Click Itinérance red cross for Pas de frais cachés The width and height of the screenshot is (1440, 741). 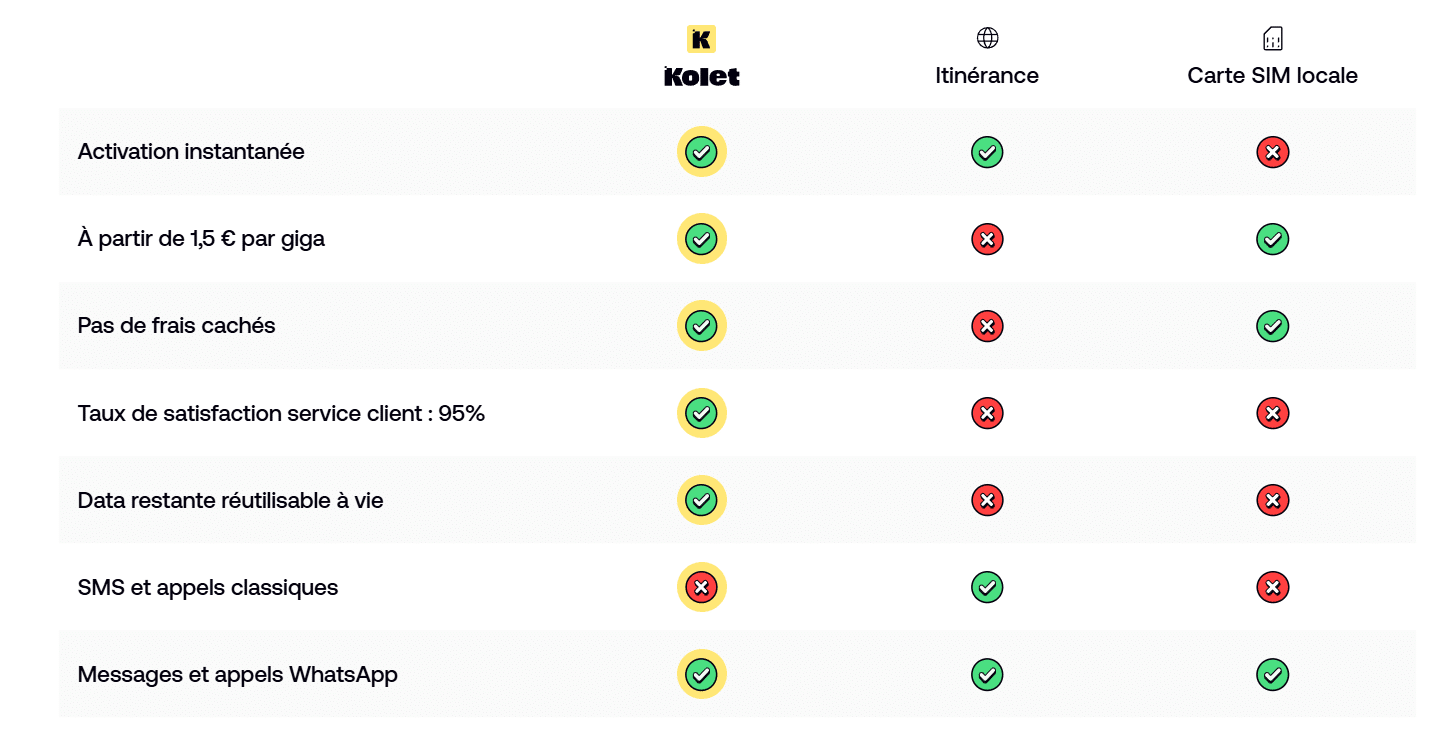pos(987,326)
